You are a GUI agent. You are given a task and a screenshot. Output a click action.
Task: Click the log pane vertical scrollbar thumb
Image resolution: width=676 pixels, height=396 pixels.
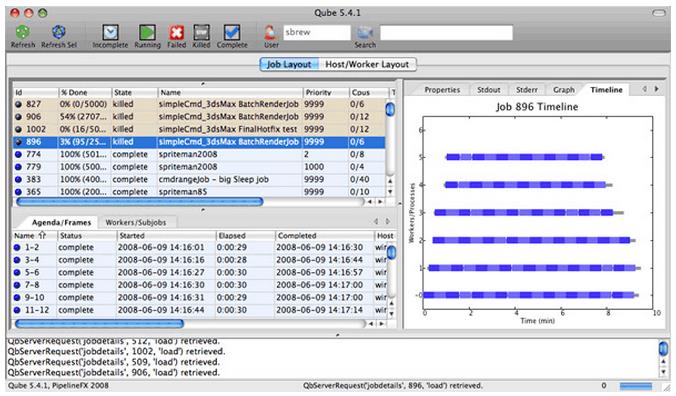663,348
